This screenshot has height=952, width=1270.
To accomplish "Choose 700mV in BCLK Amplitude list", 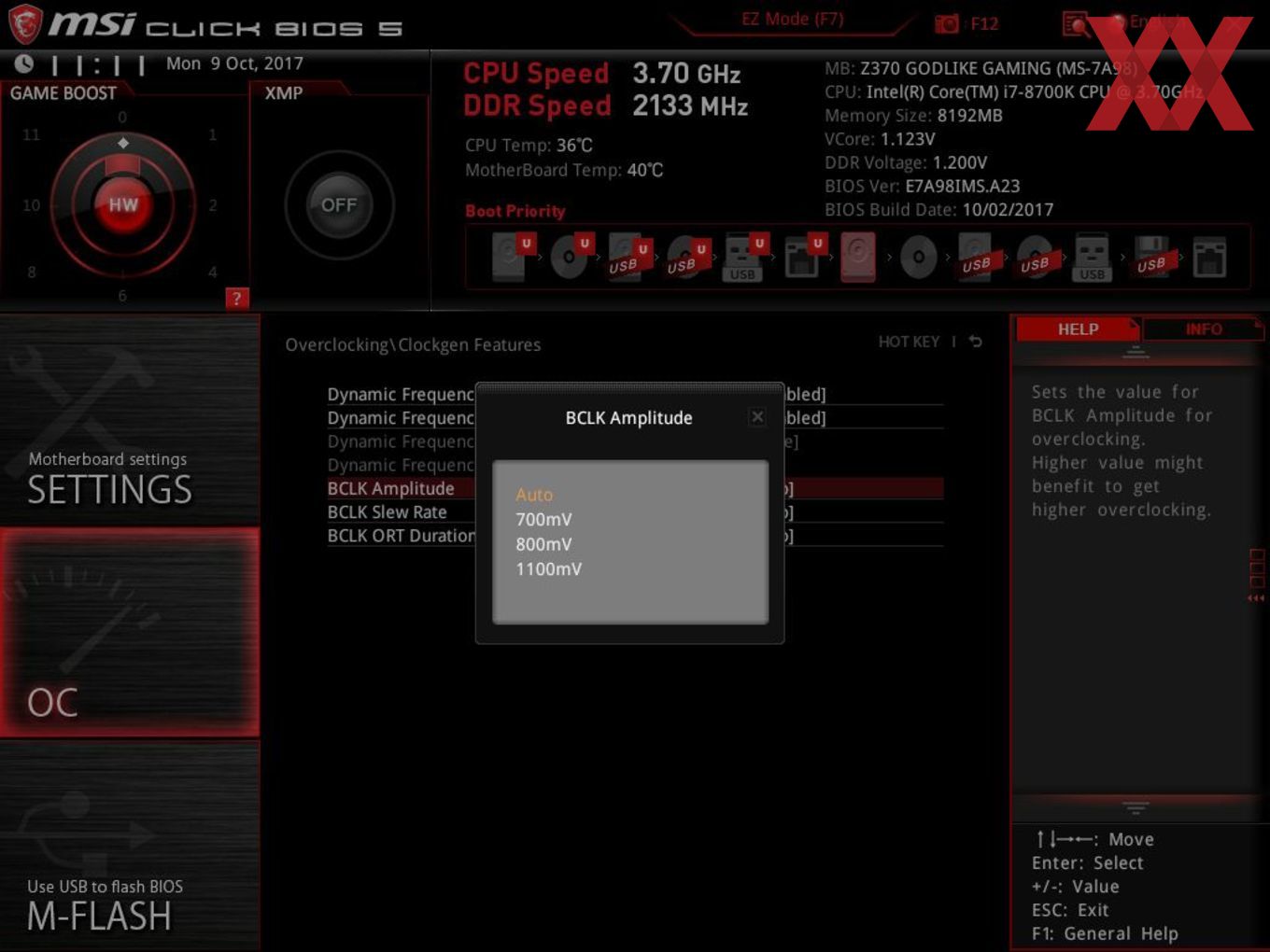I will coord(543,519).
